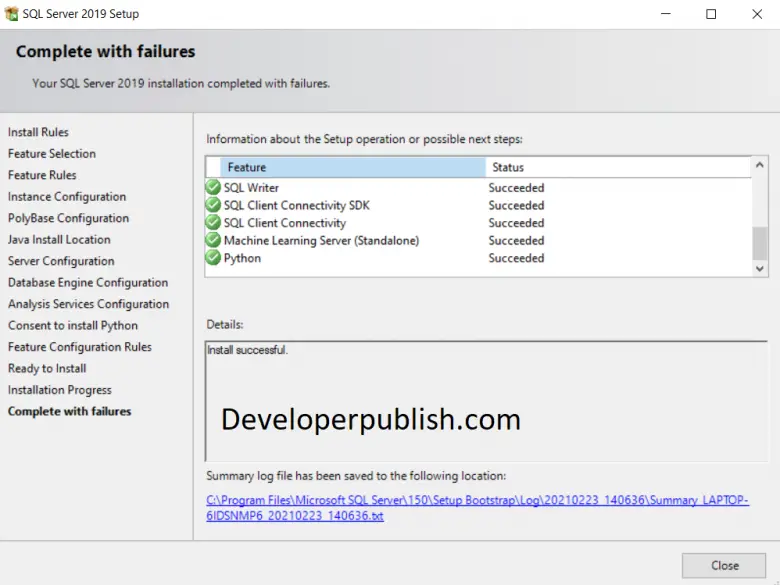Select the Python feature row text
This screenshot has width=780, height=585.
click(x=242, y=258)
